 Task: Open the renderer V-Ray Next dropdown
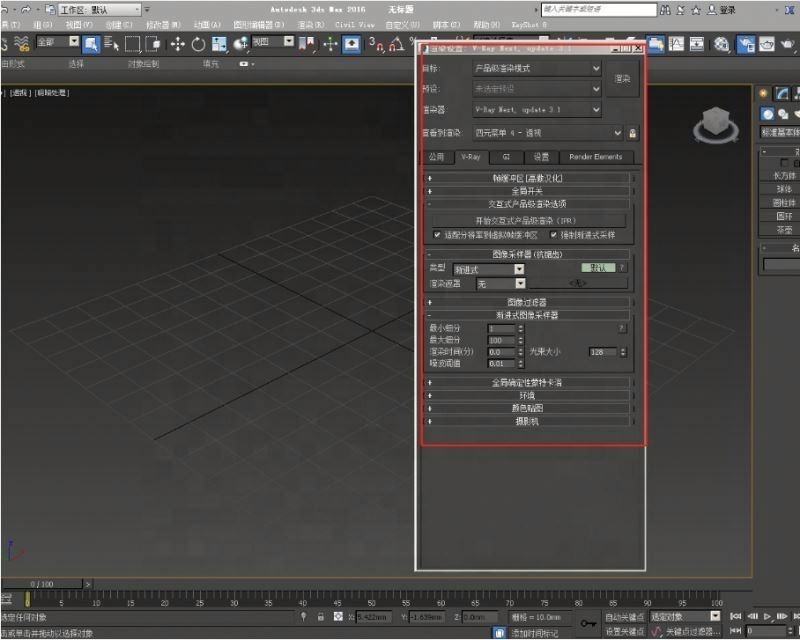537,109
